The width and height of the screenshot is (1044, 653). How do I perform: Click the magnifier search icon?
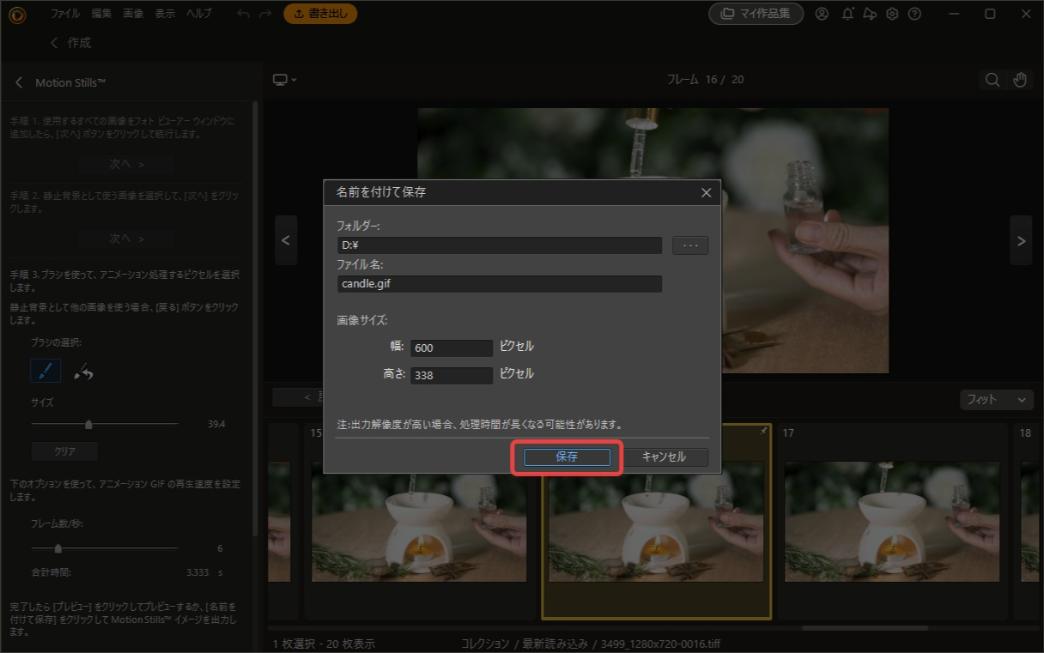pos(992,79)
